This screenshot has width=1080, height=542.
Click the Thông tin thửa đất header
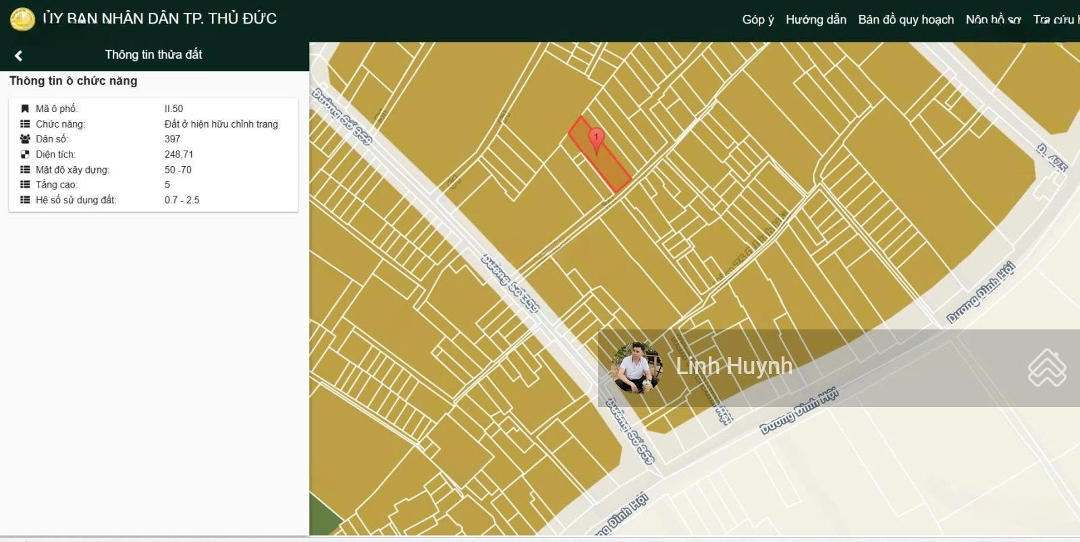pos(153,55)
